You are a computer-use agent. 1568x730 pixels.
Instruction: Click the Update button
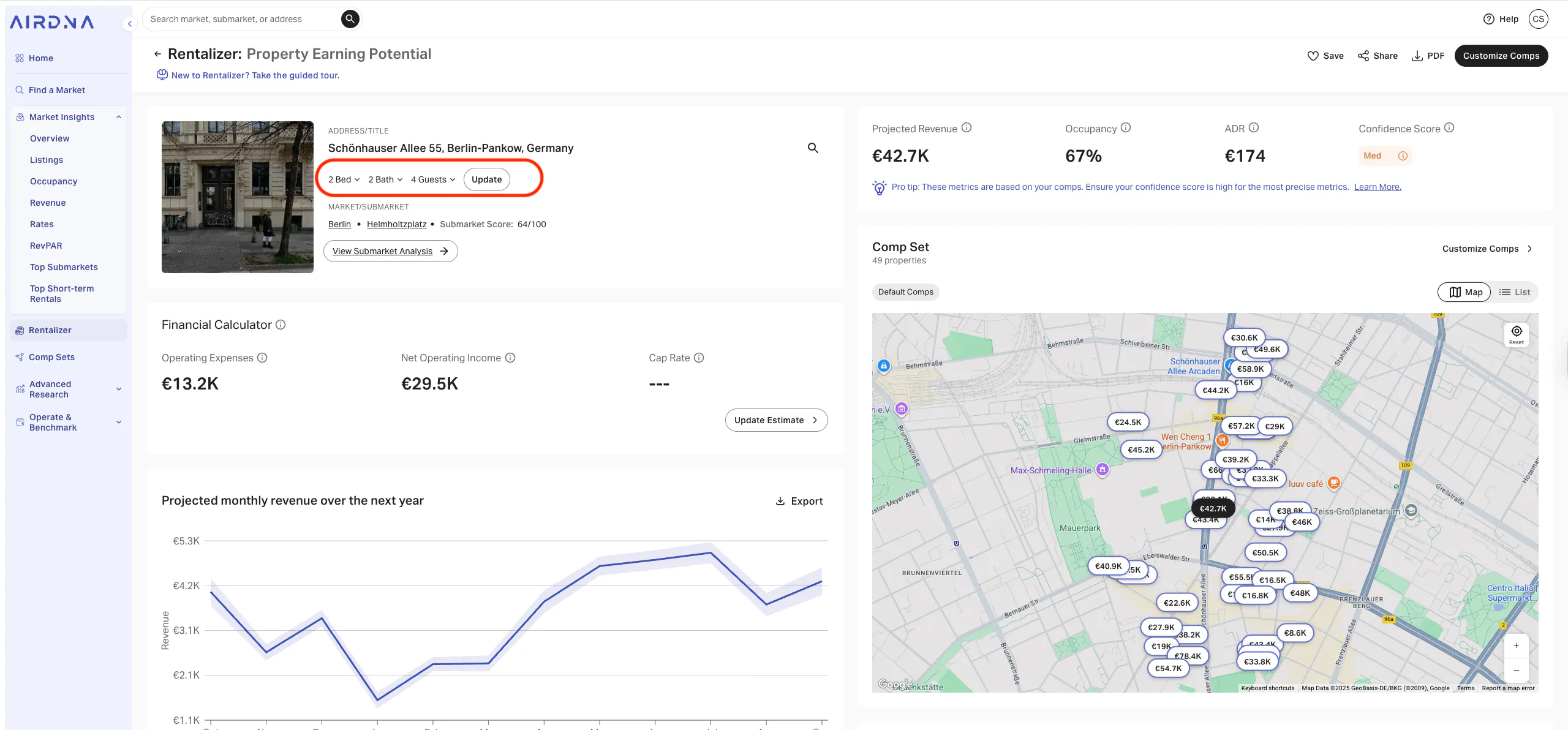coord(486,179)
